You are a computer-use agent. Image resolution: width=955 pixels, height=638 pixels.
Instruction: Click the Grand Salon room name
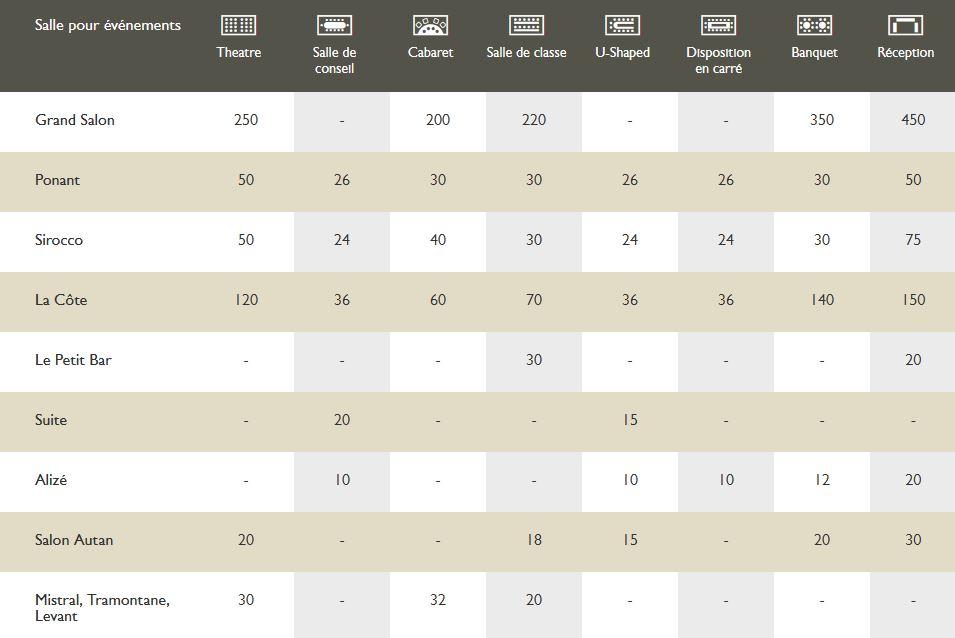pos(75,120)
